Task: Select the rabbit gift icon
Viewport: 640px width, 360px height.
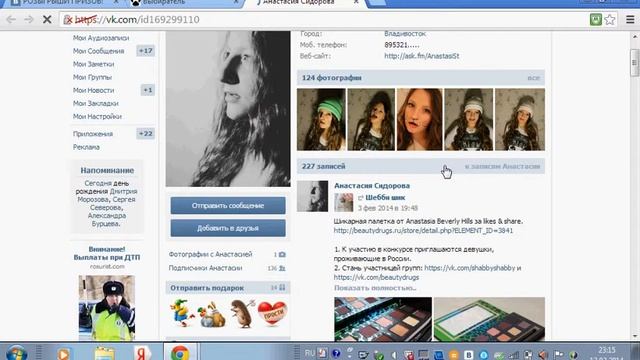Action: tap(211, 314)
